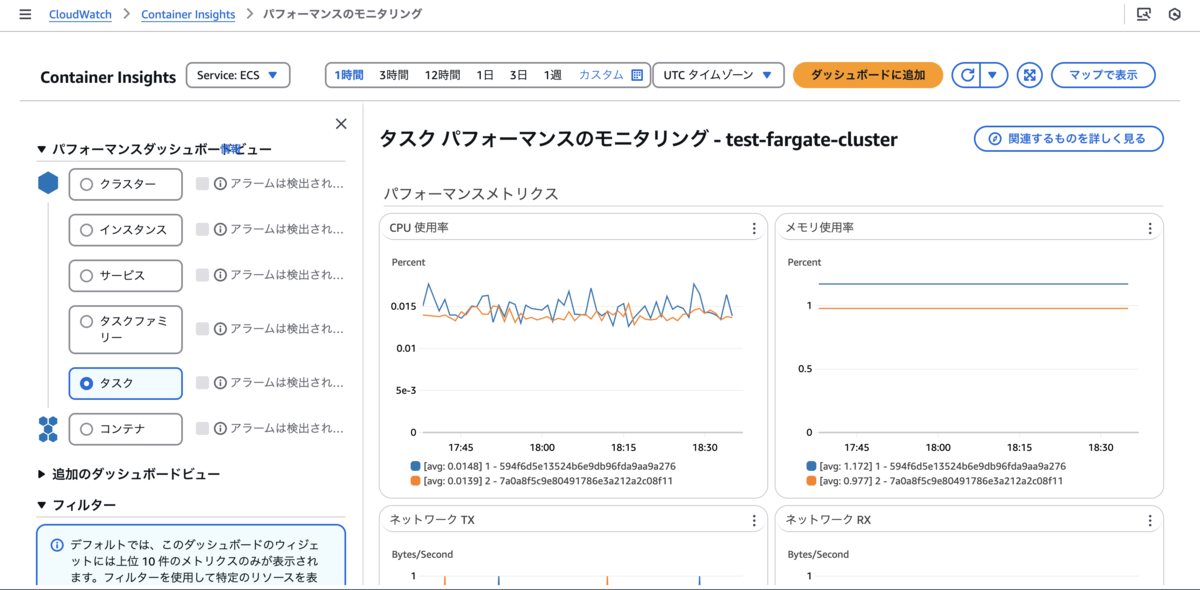Screen dimensions: 1200x590
Task: Click info icon beside コンテナ alarm text
Action: tap(220, 428)
